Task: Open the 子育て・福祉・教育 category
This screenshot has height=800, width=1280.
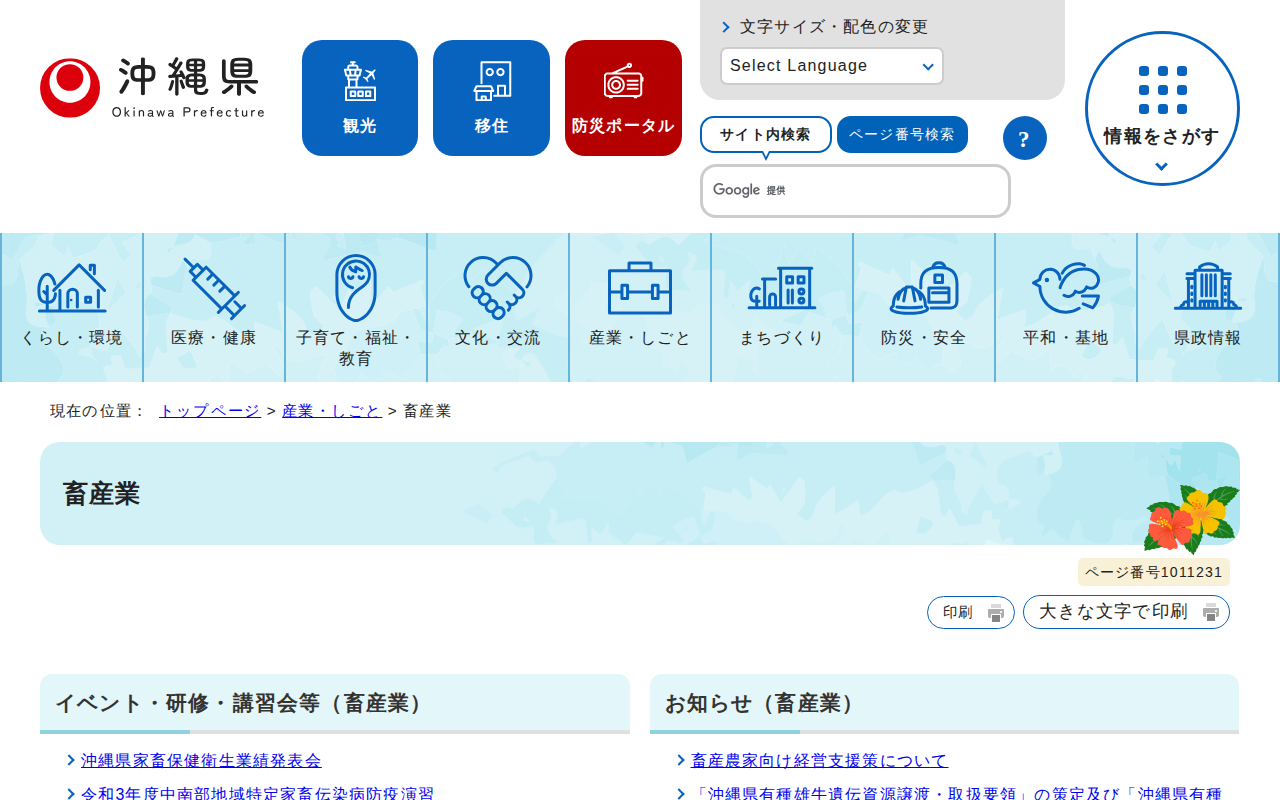Action: click(x=356, y=307)
